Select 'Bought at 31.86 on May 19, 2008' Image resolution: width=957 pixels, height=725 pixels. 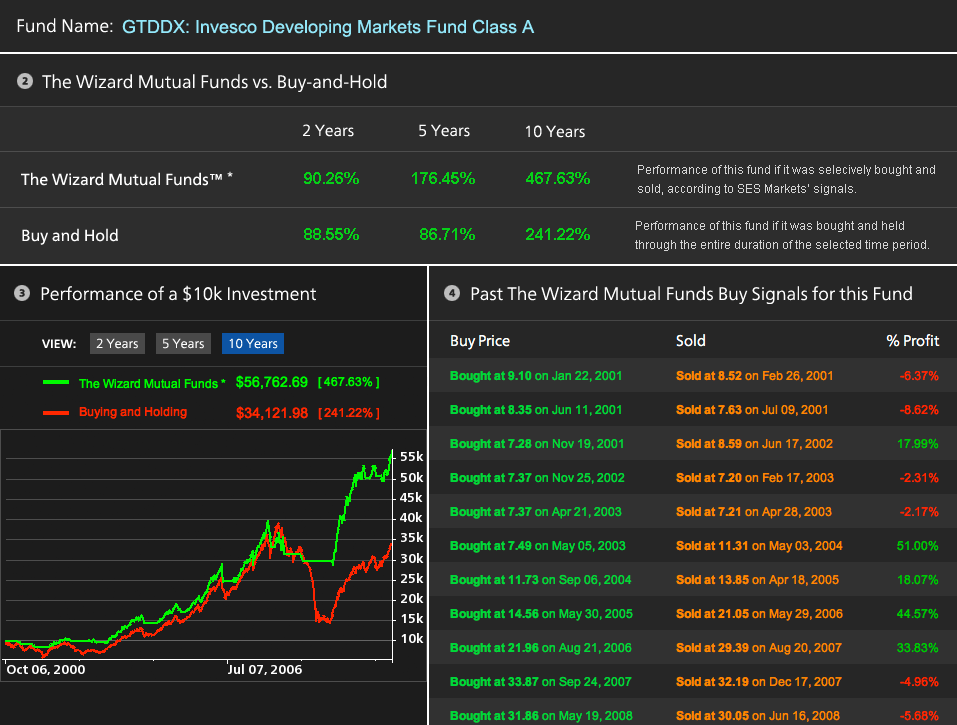click(x=541, y=716)
